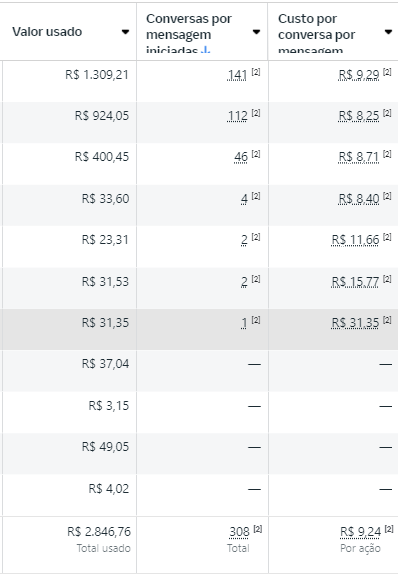Click the footnote marker beside total R$ 9,24
Viewport: 398px width, 574px height.
click(389, 529)
